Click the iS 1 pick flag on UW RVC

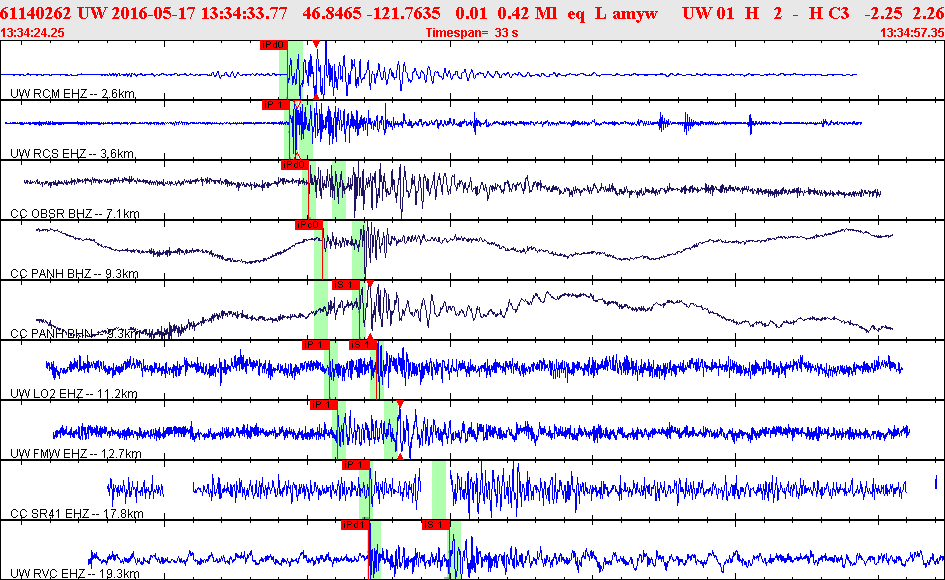pos(437,525)
